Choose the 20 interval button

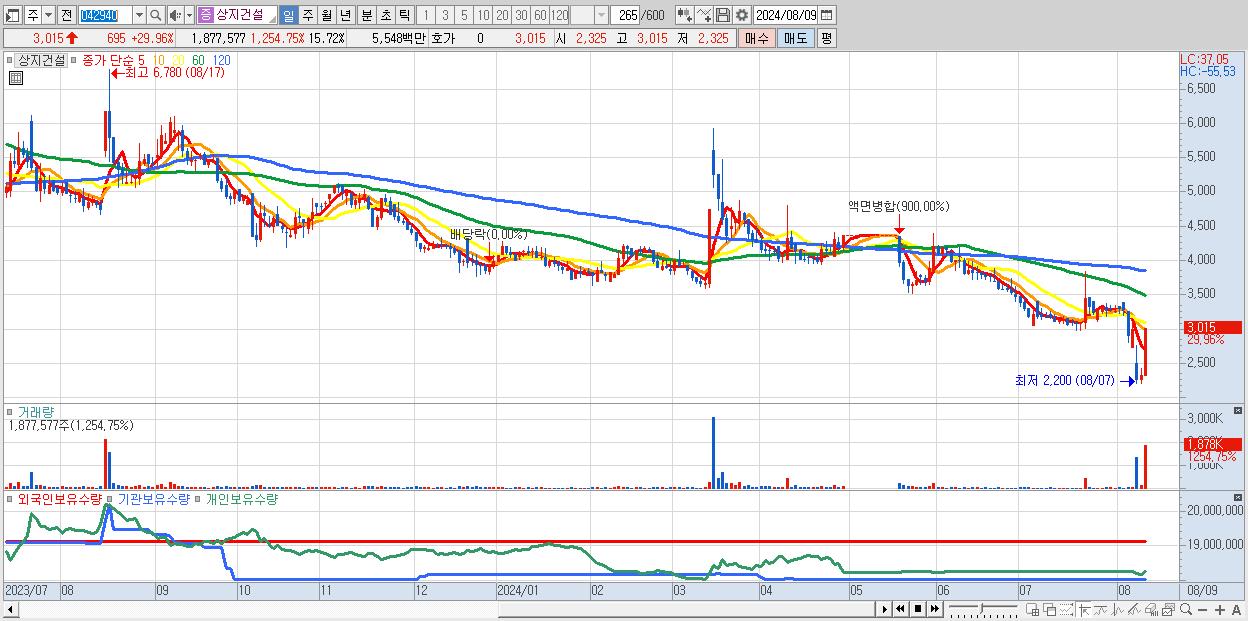point(502,15)
